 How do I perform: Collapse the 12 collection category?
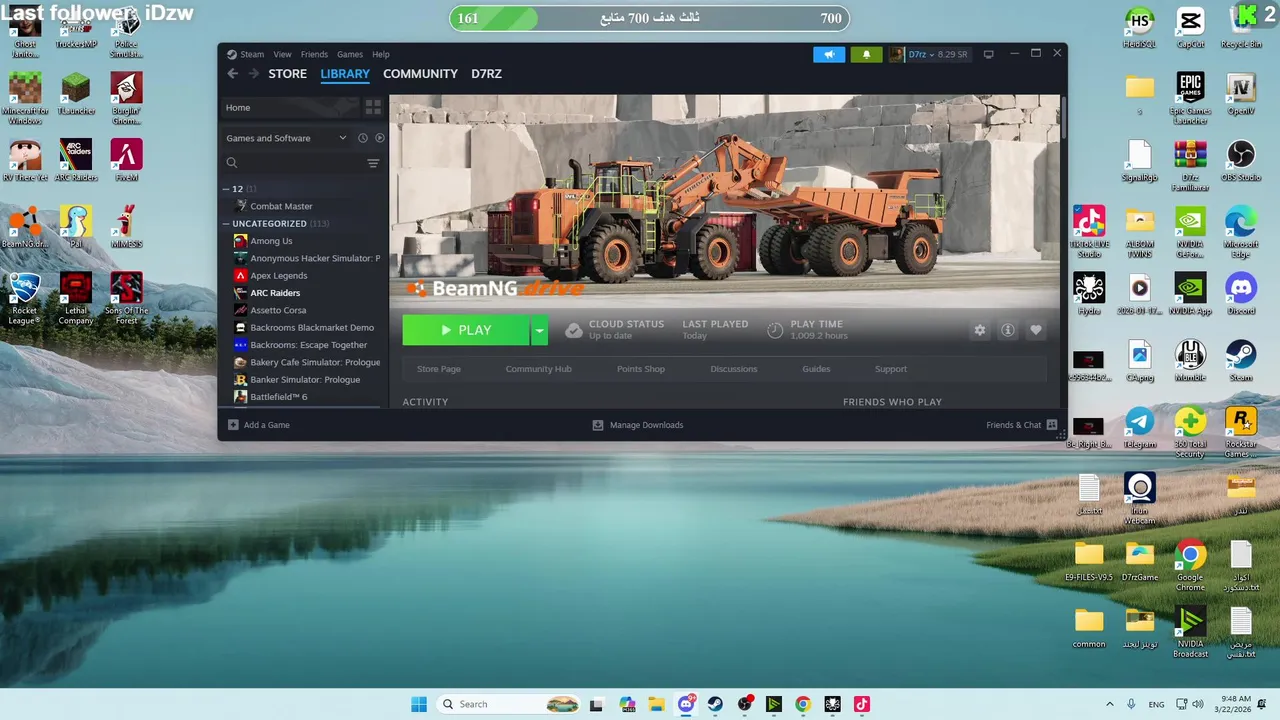coord(226,189)
